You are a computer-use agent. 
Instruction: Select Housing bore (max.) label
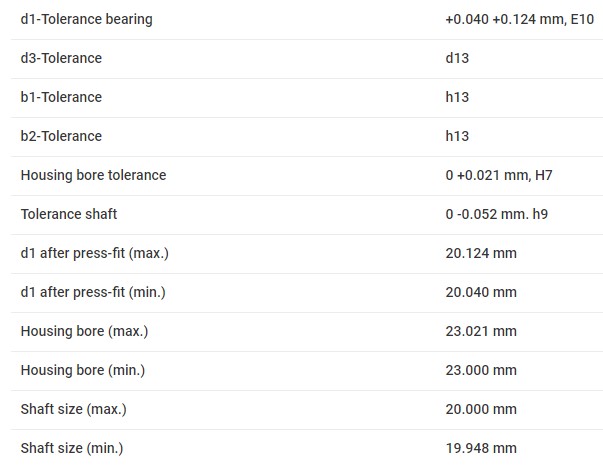click(x=84, y=331)
